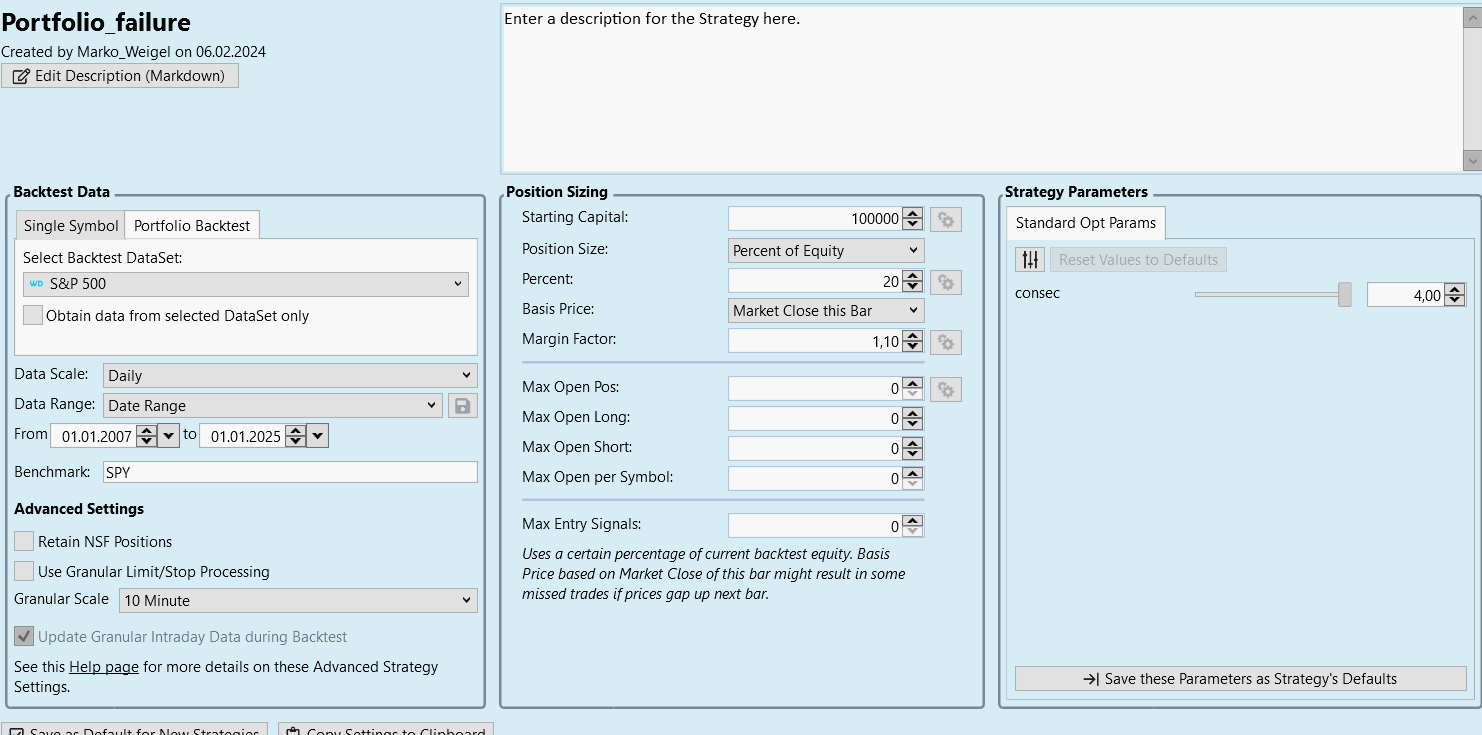Screen dimensions: 1482x735
Task: Switch to the Single Symbol tab
Action: click(x=71, y=226)
